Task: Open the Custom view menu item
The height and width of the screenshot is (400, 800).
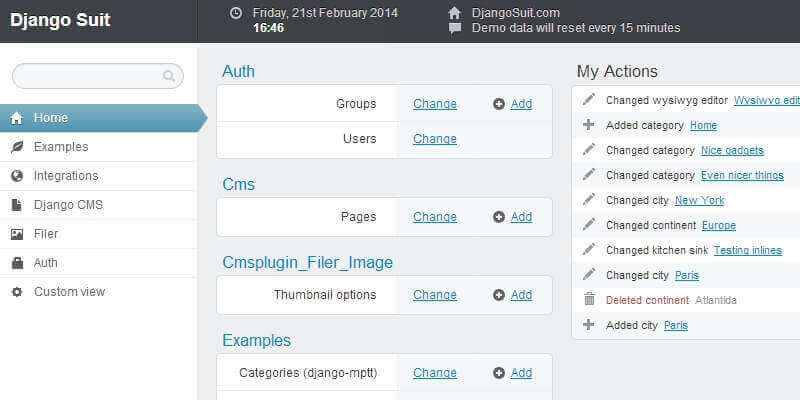Action: click(x=69, y=292)
